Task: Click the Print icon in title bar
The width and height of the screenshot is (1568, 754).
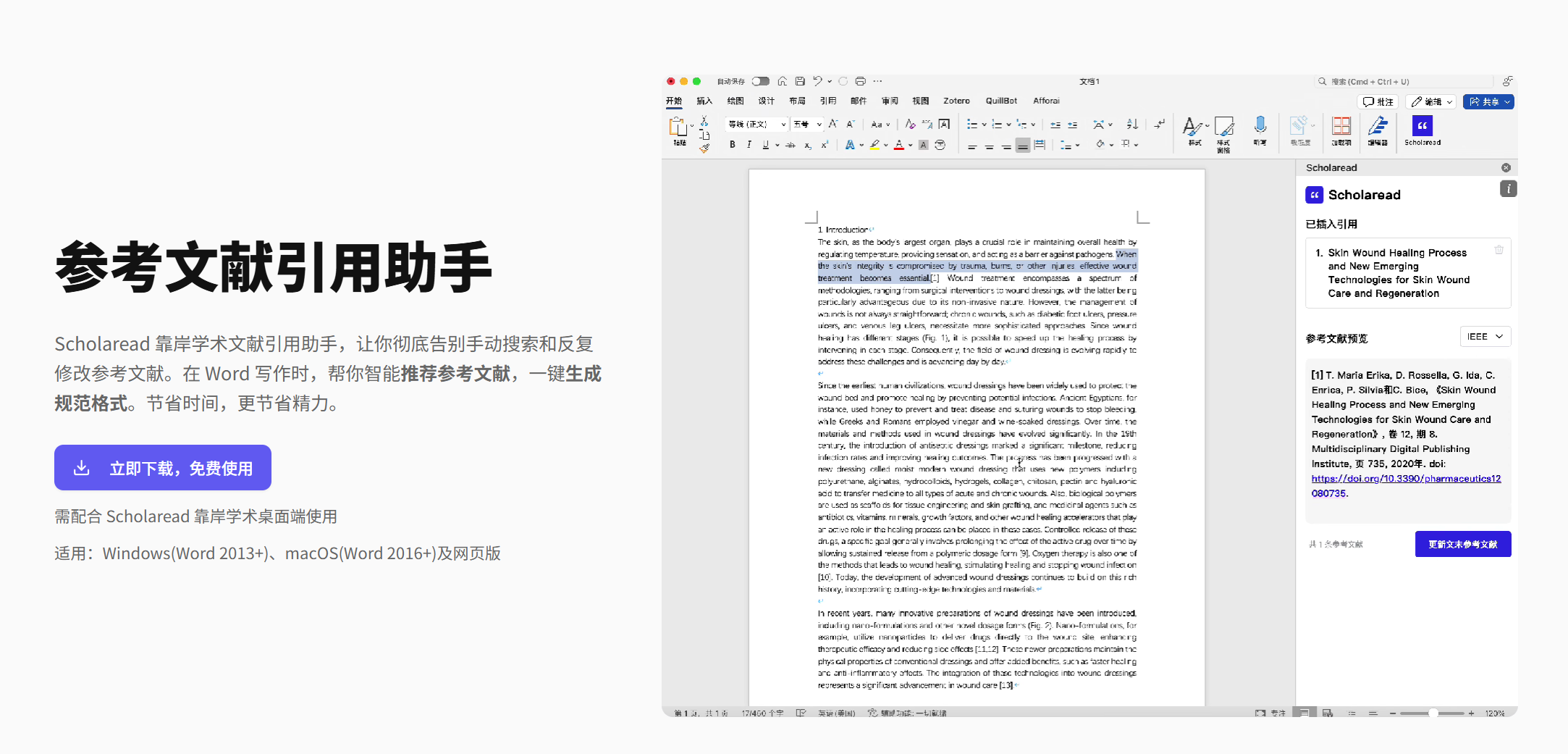Action: coord(860,81)
